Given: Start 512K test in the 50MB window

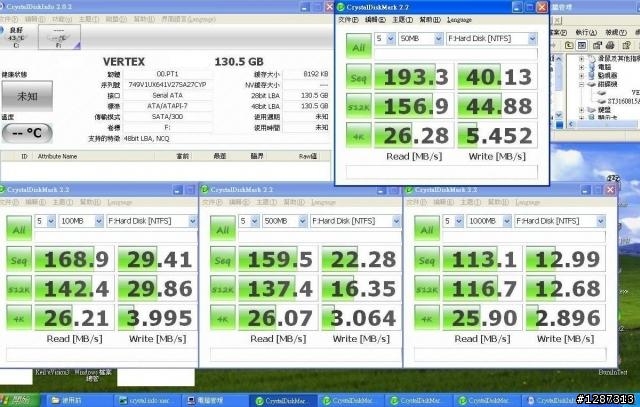Looking at the screenshot, I should [x=358, y=106].
